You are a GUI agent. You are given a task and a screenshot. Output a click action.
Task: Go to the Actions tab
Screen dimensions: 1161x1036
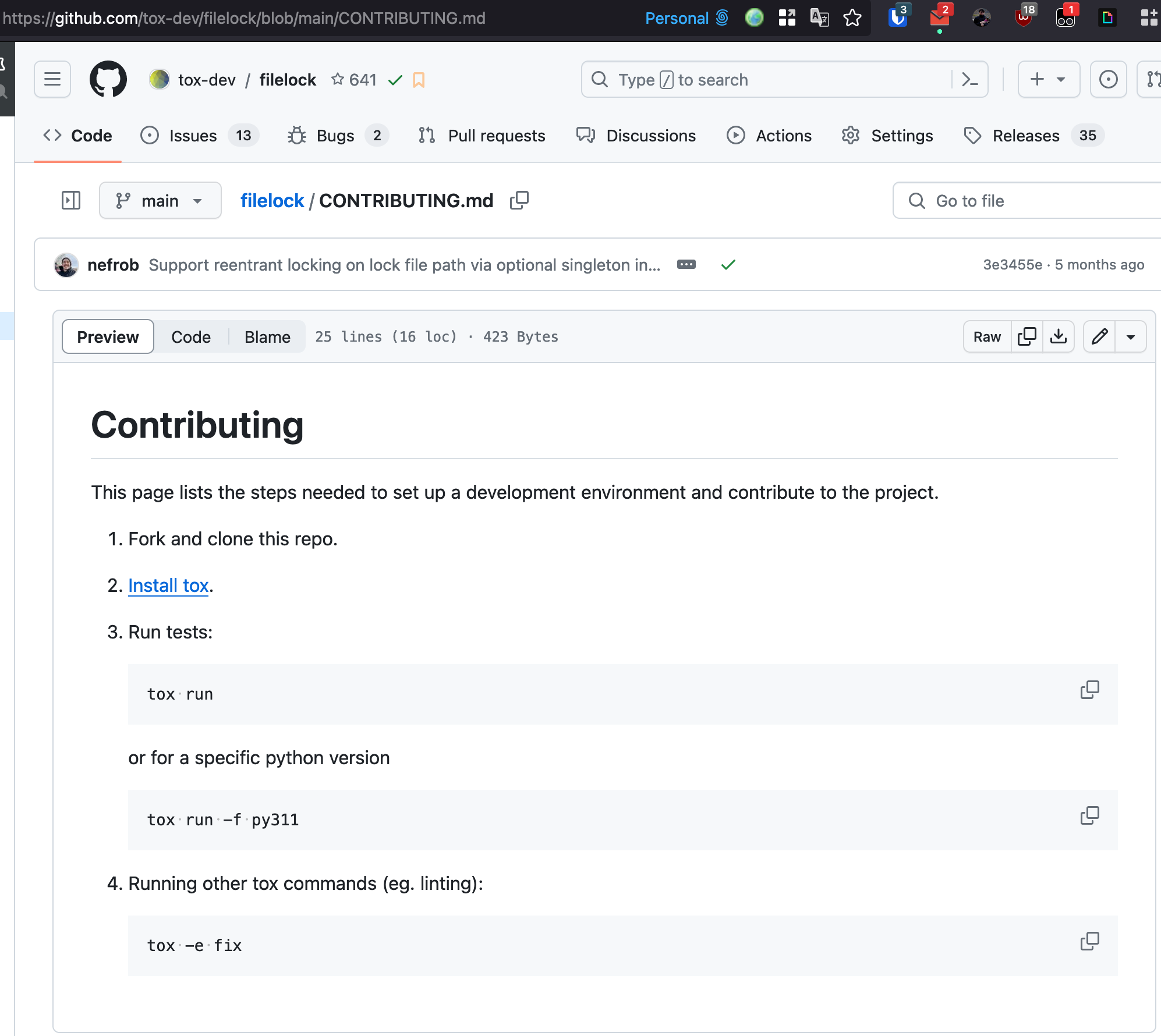click(x=769, y=136)
